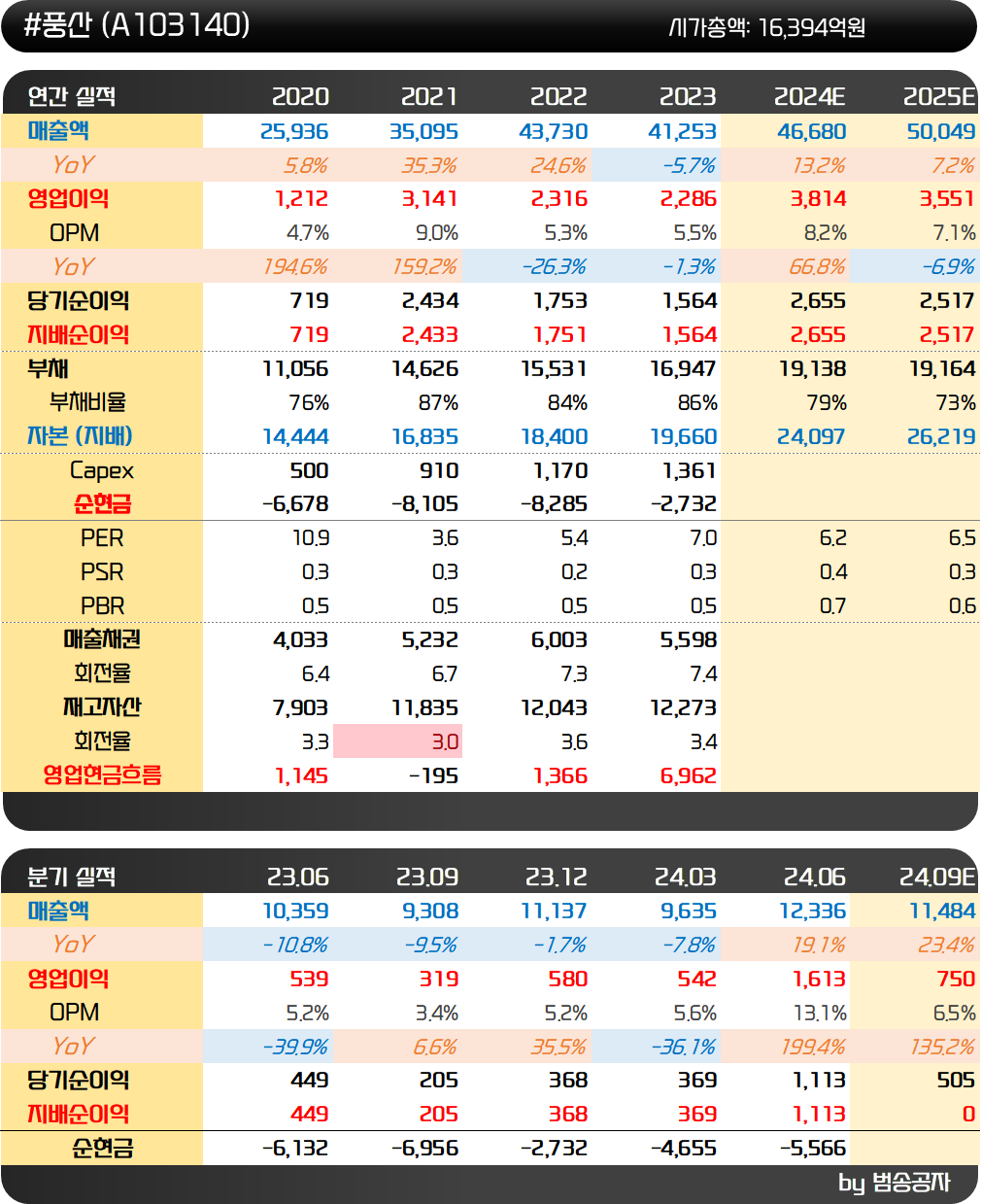
Task: Click the 2022 Capex value 1,170
Action: tap(560, 470)
